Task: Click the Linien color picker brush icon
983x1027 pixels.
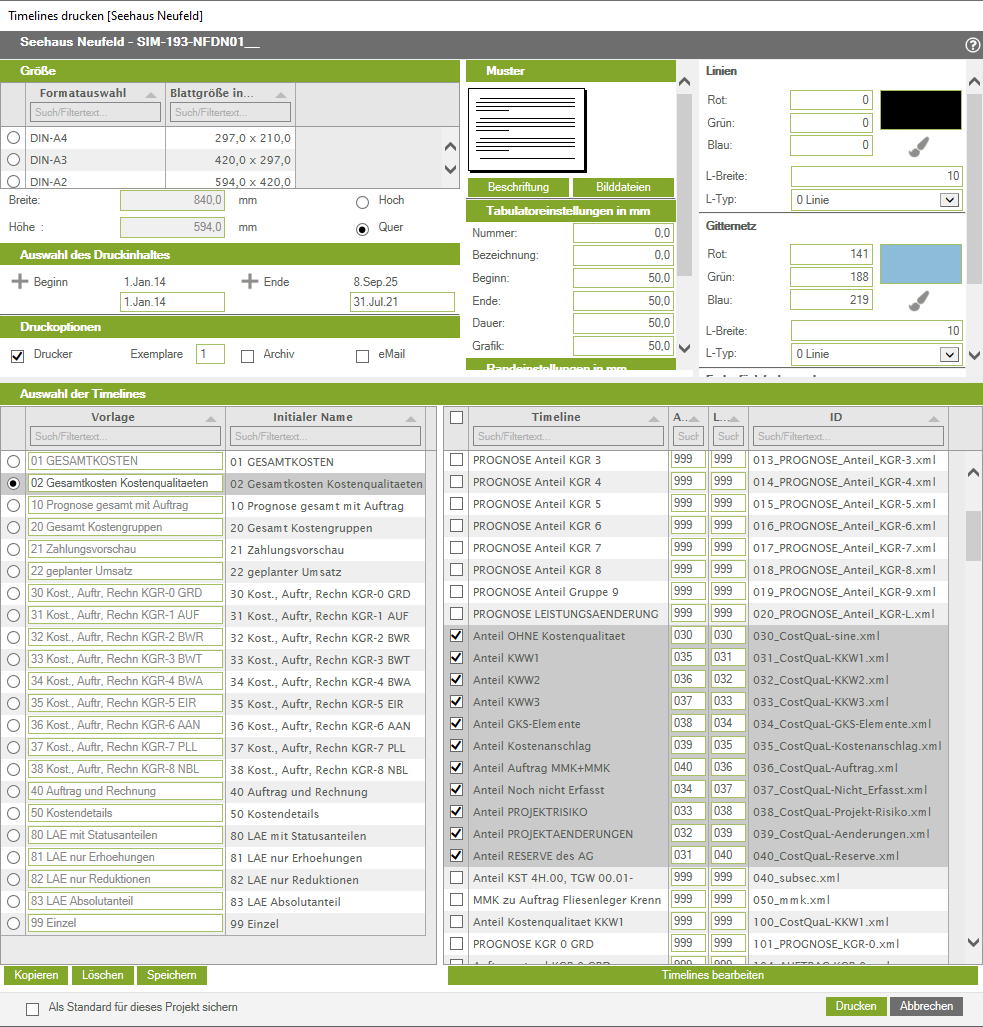Action: tap(919, 147)
